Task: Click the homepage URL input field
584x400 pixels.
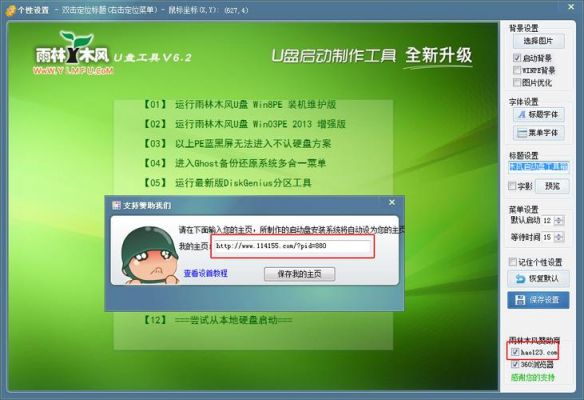Action: [x=293, y=246]
